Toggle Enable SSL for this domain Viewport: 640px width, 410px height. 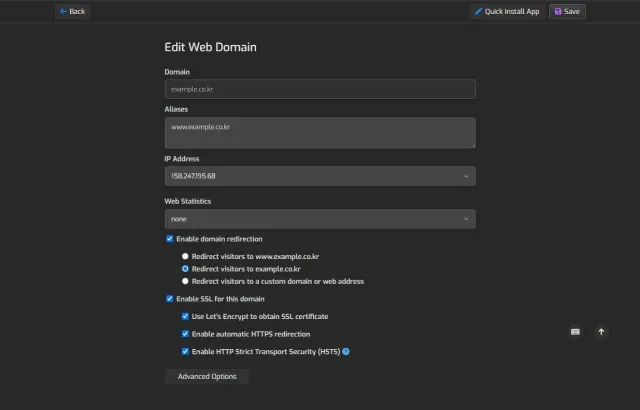tap(169, 299)
